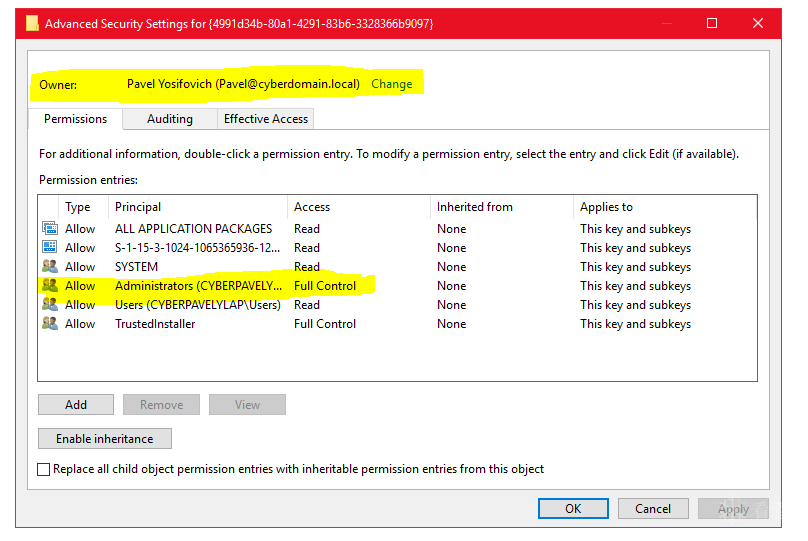
Task: Click the folder icon in the title bar
Action: pyautogui.click(x=31, y=23)
